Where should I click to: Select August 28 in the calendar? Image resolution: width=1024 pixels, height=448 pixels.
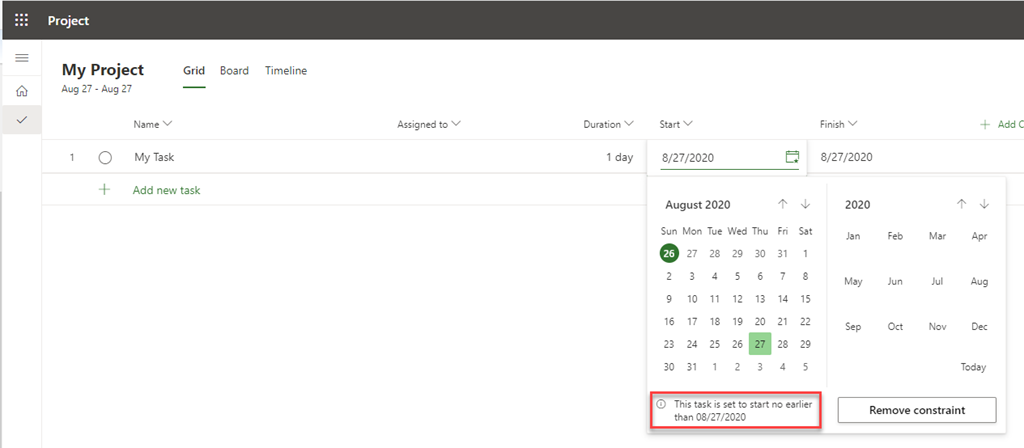tap(783, 344)
